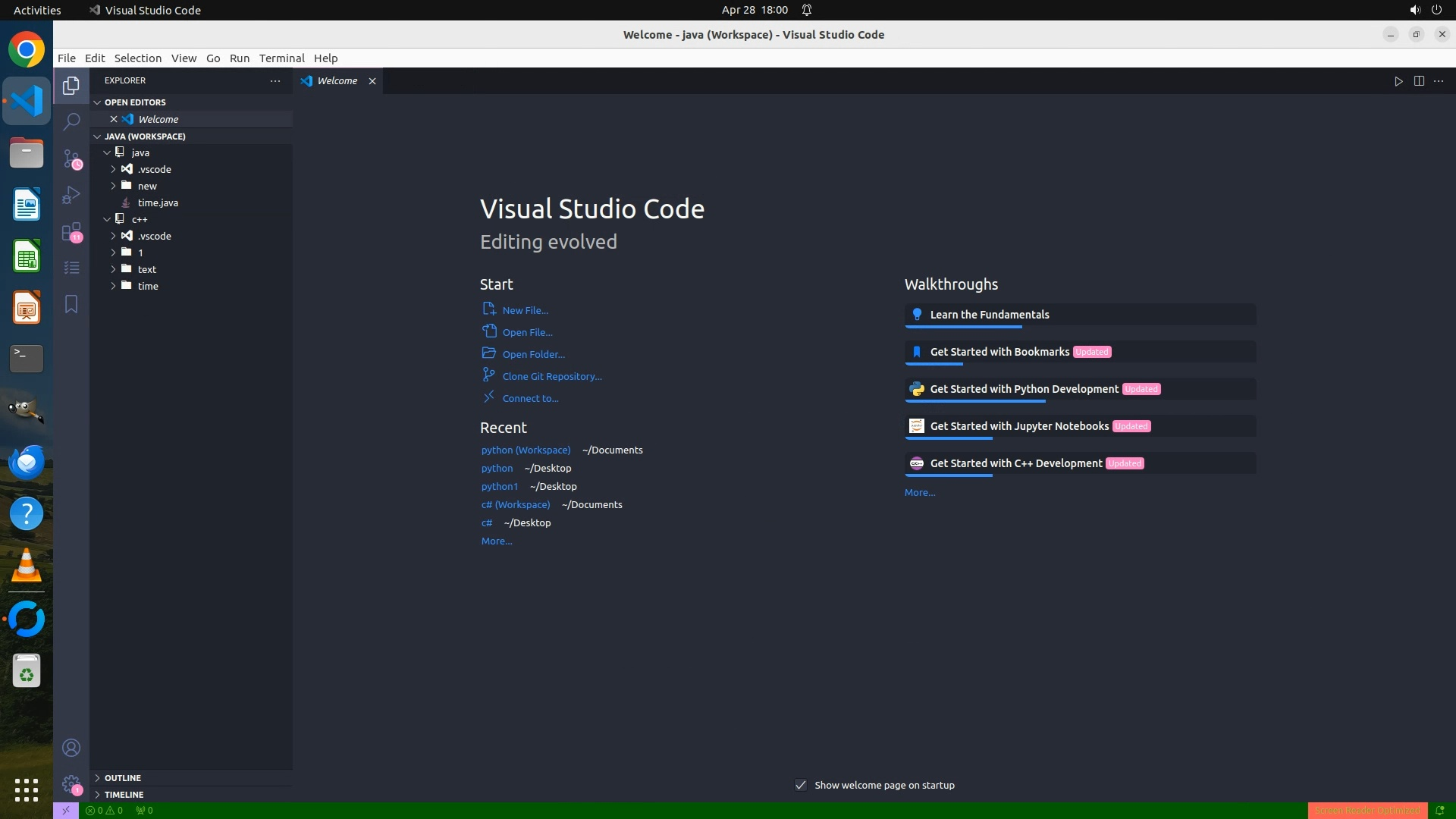This screenshot has width=1456, height=819.
Task: Open Source Control view icon
Action: point(71,158)
